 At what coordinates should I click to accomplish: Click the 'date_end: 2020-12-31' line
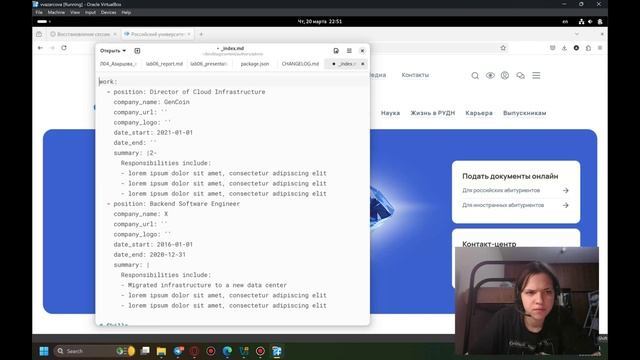click(x=149, y=254)
